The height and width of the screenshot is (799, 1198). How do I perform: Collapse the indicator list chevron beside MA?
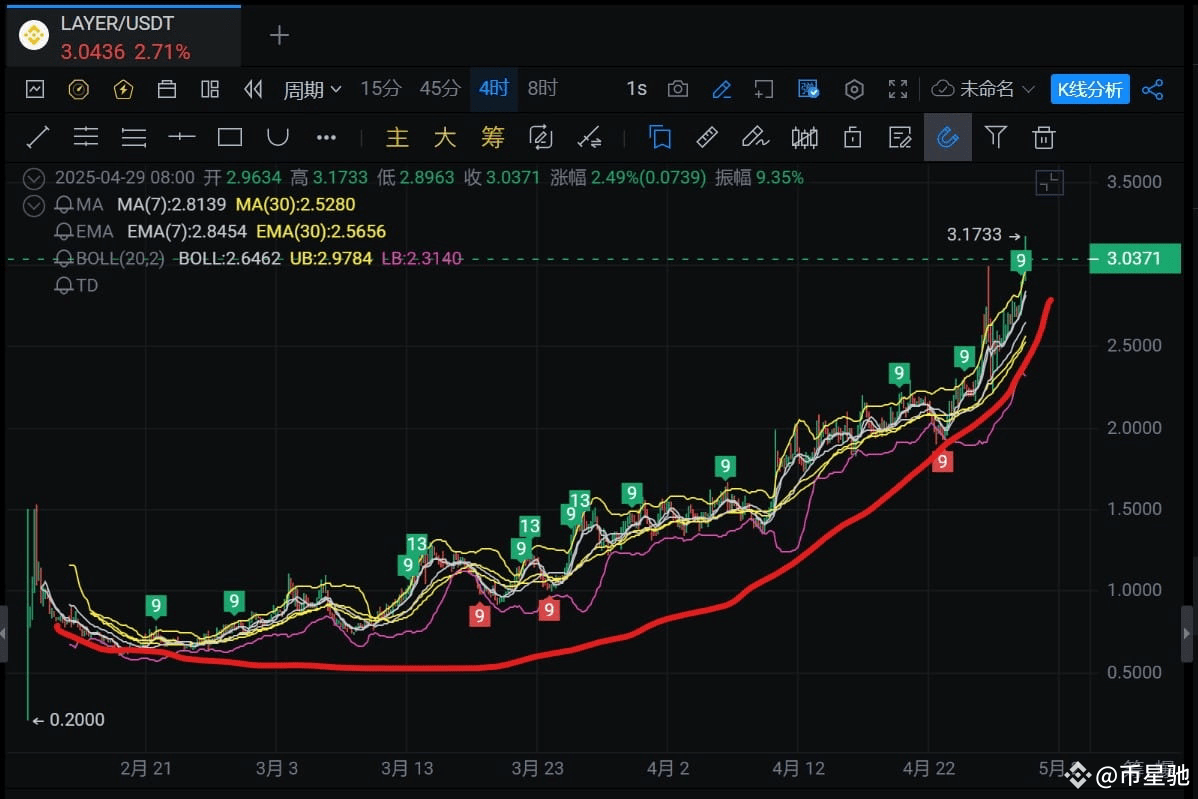(34, 205)
